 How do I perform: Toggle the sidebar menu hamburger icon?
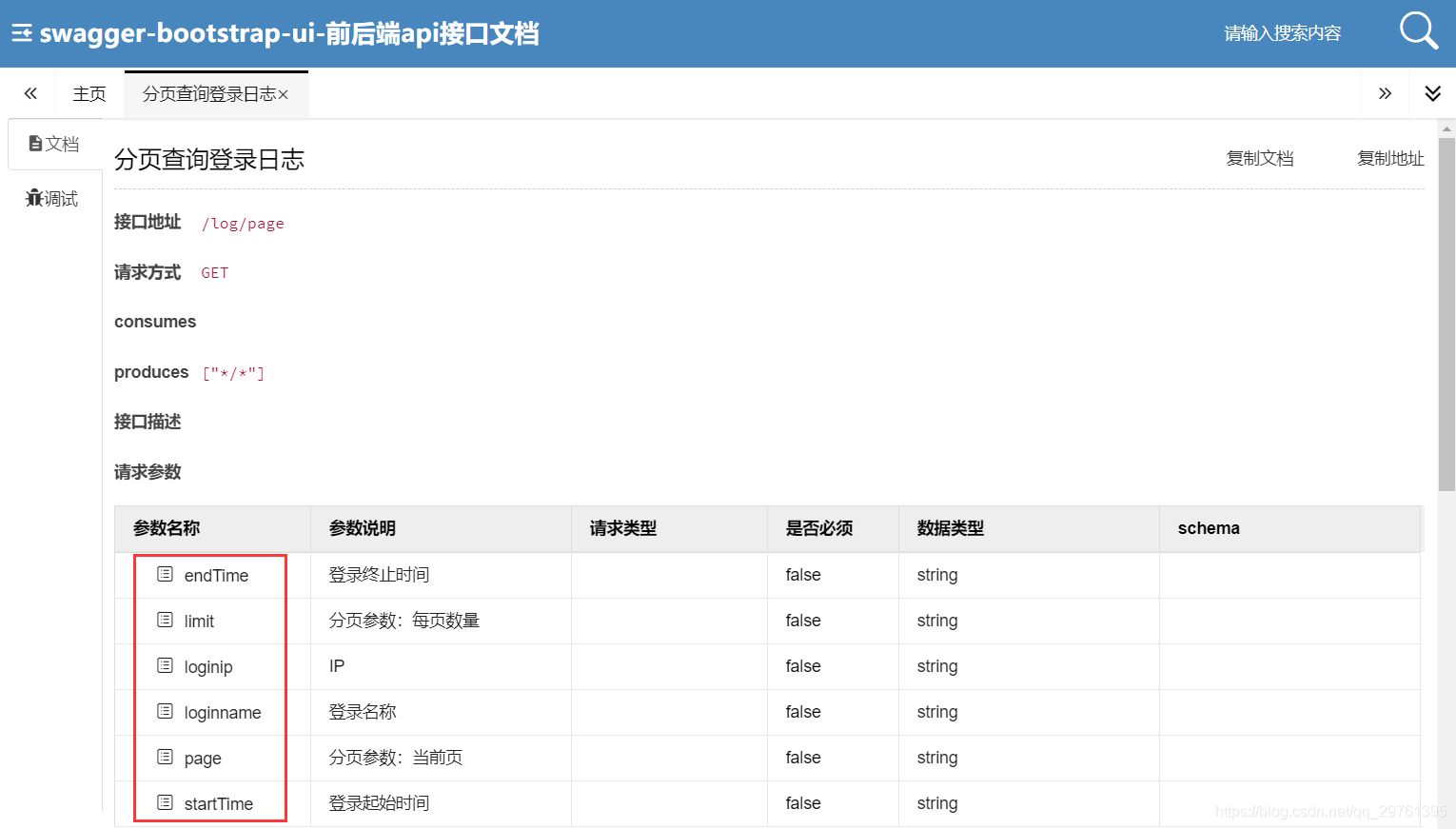pyautogui.click(x=22, y=33)
